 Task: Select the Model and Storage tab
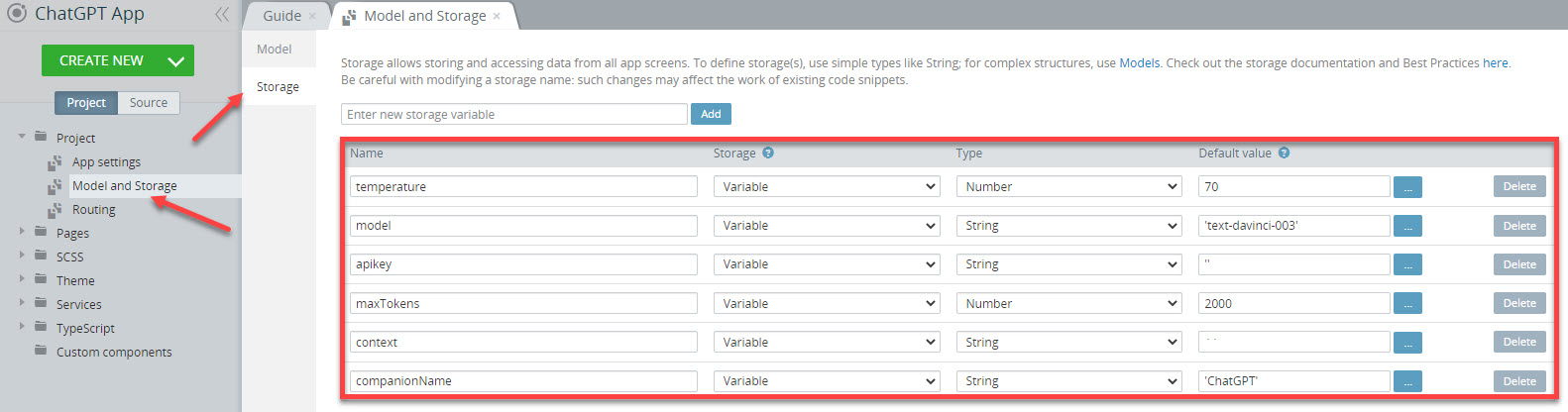425,16
